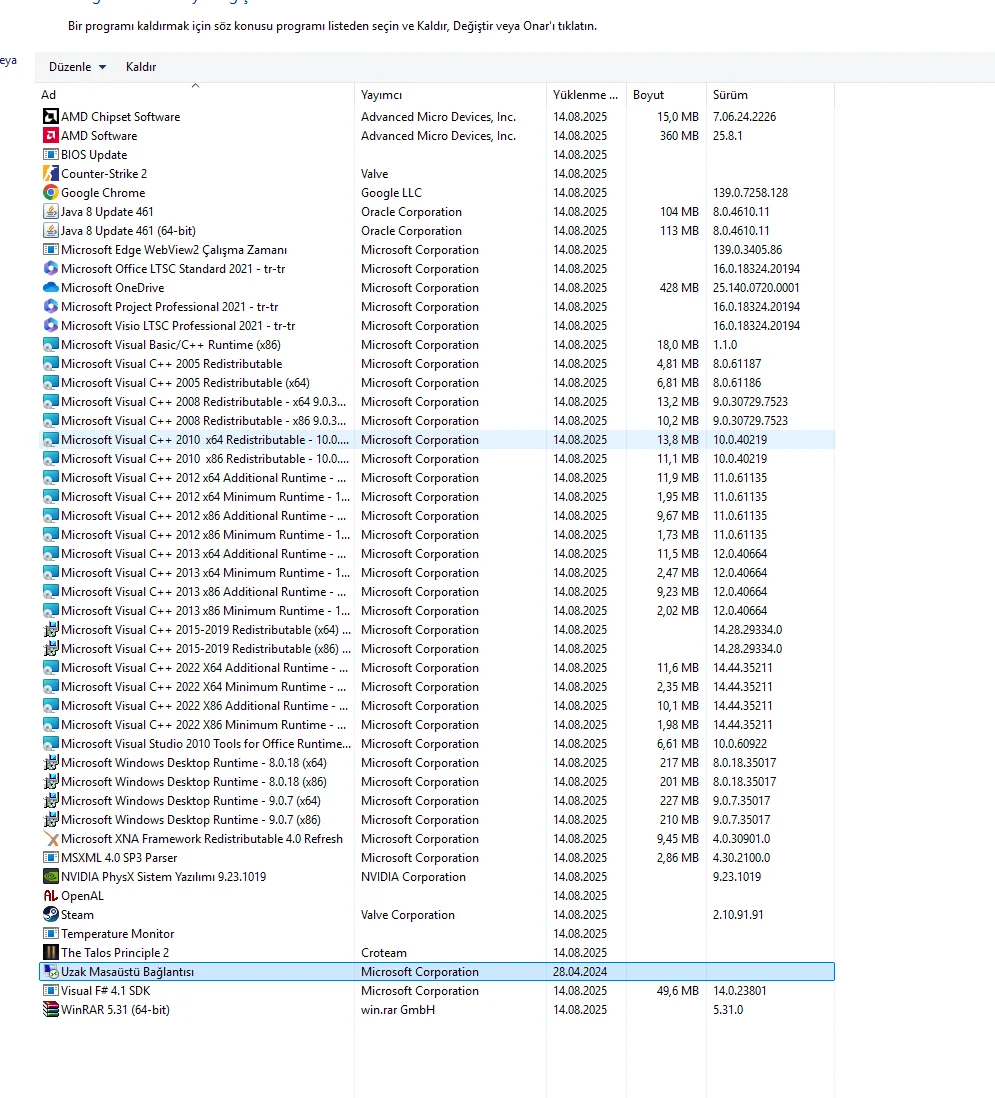Click version 139.0.7258.128 of Chrome
Viewport: 995px width, 1098px height.
pos(750,193)
